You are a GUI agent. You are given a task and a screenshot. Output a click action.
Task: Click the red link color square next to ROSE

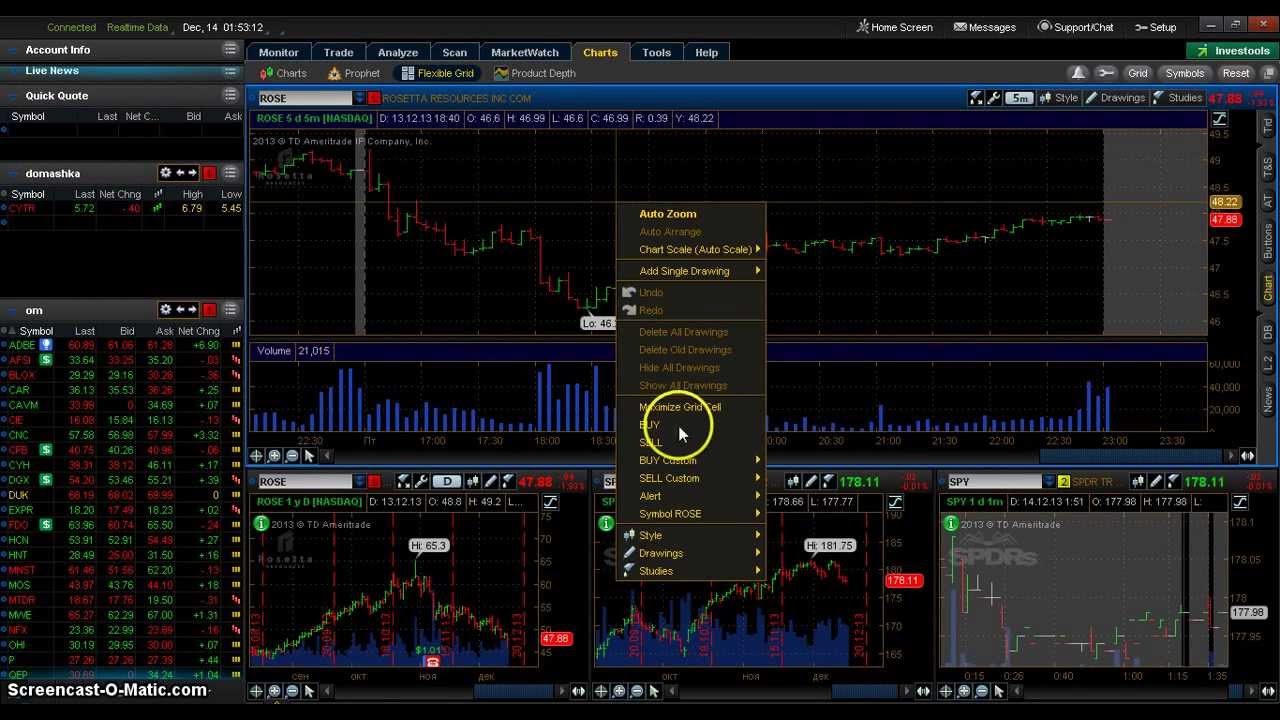point(374,98)
